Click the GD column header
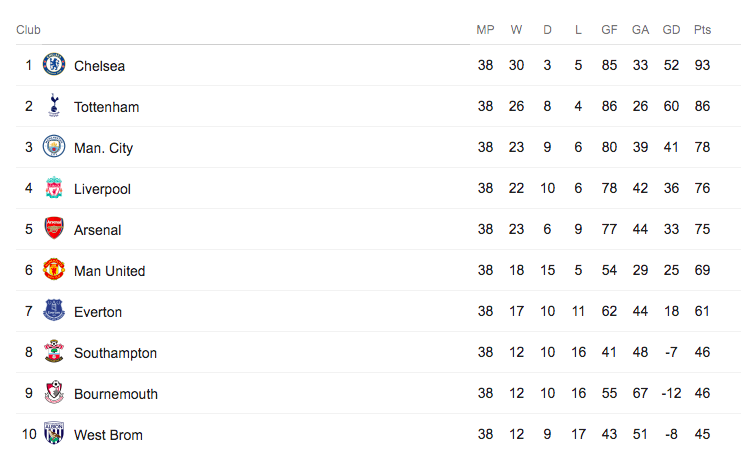The width and height of the screenshot is (741, 453). click(x=671, y=30)
